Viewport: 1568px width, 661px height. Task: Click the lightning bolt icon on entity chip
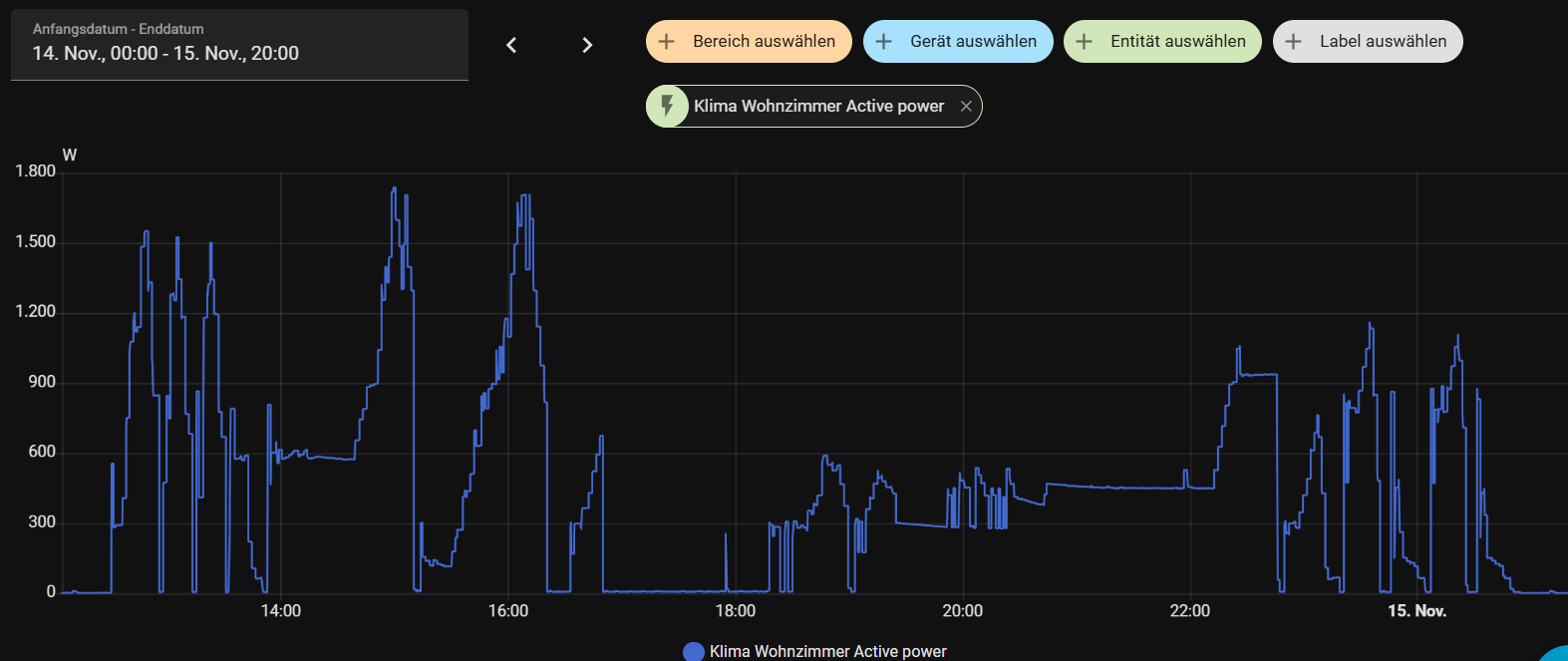click(668, 106)
